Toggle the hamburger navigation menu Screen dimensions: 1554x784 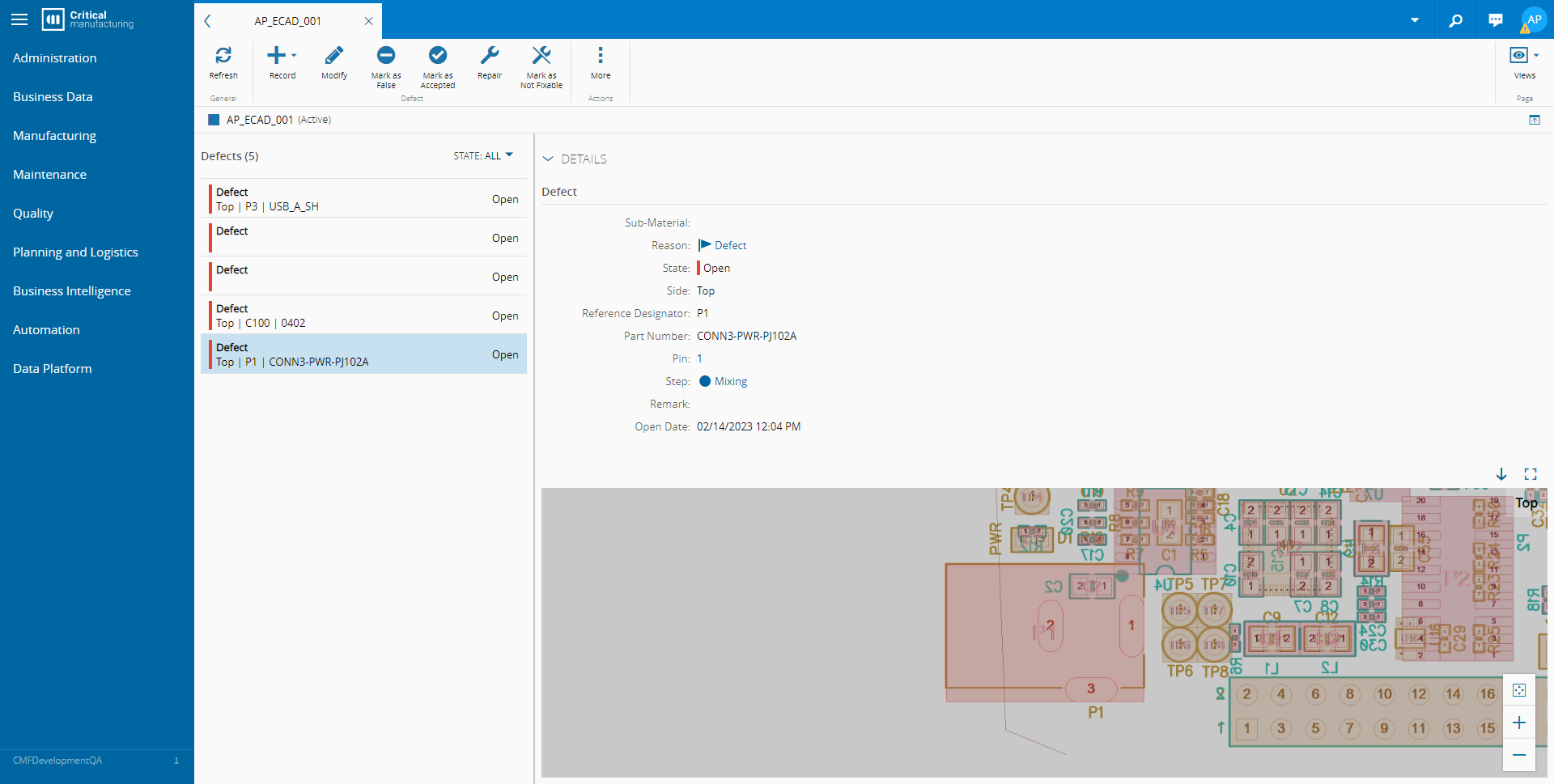tap(19, 19)
